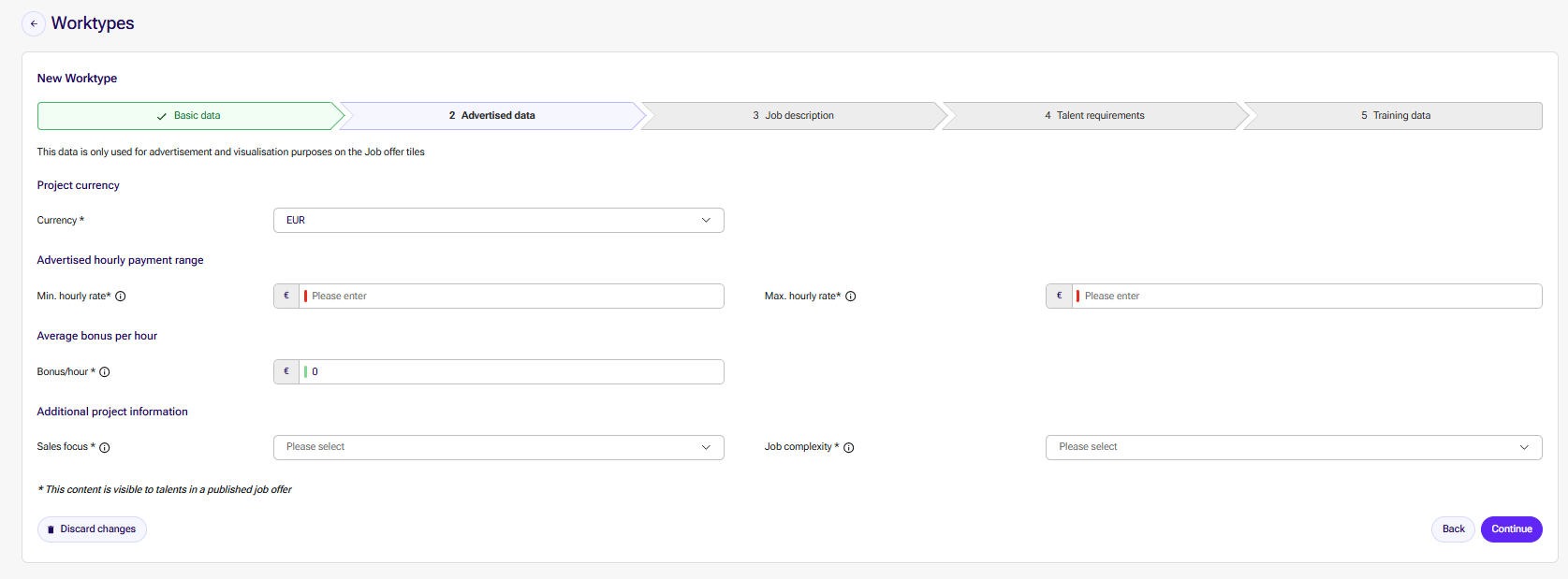
Task: Click euro symbol in Bonus/hour field
Action: coord(286,371)
